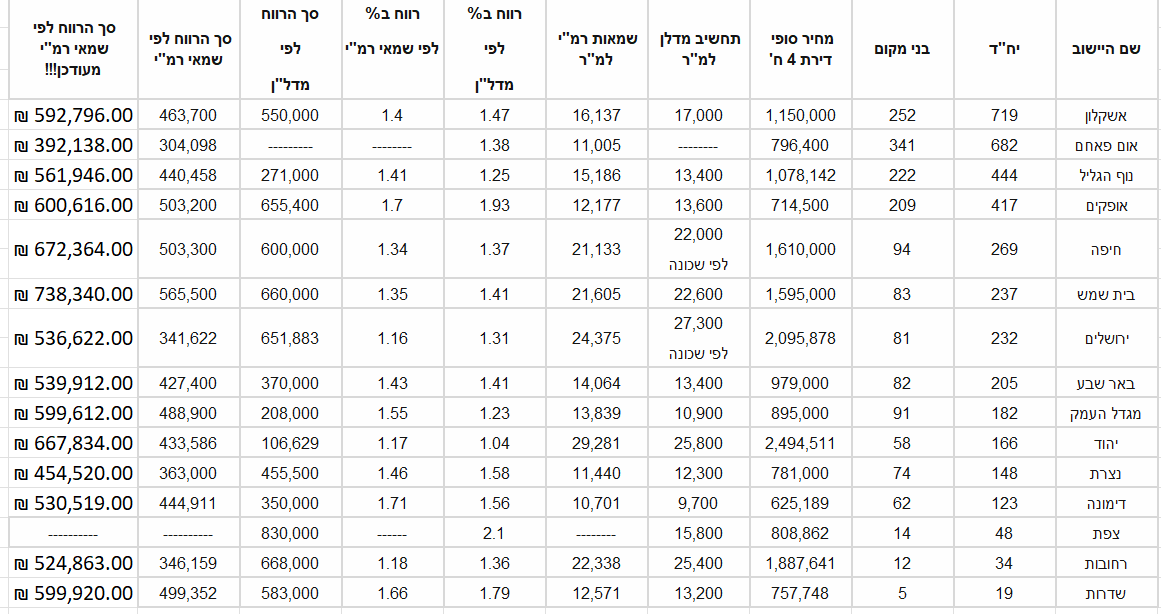Click the שמאות רמ"י למ"ר header
Screen dimensions: 1161x614
[598, 49]
